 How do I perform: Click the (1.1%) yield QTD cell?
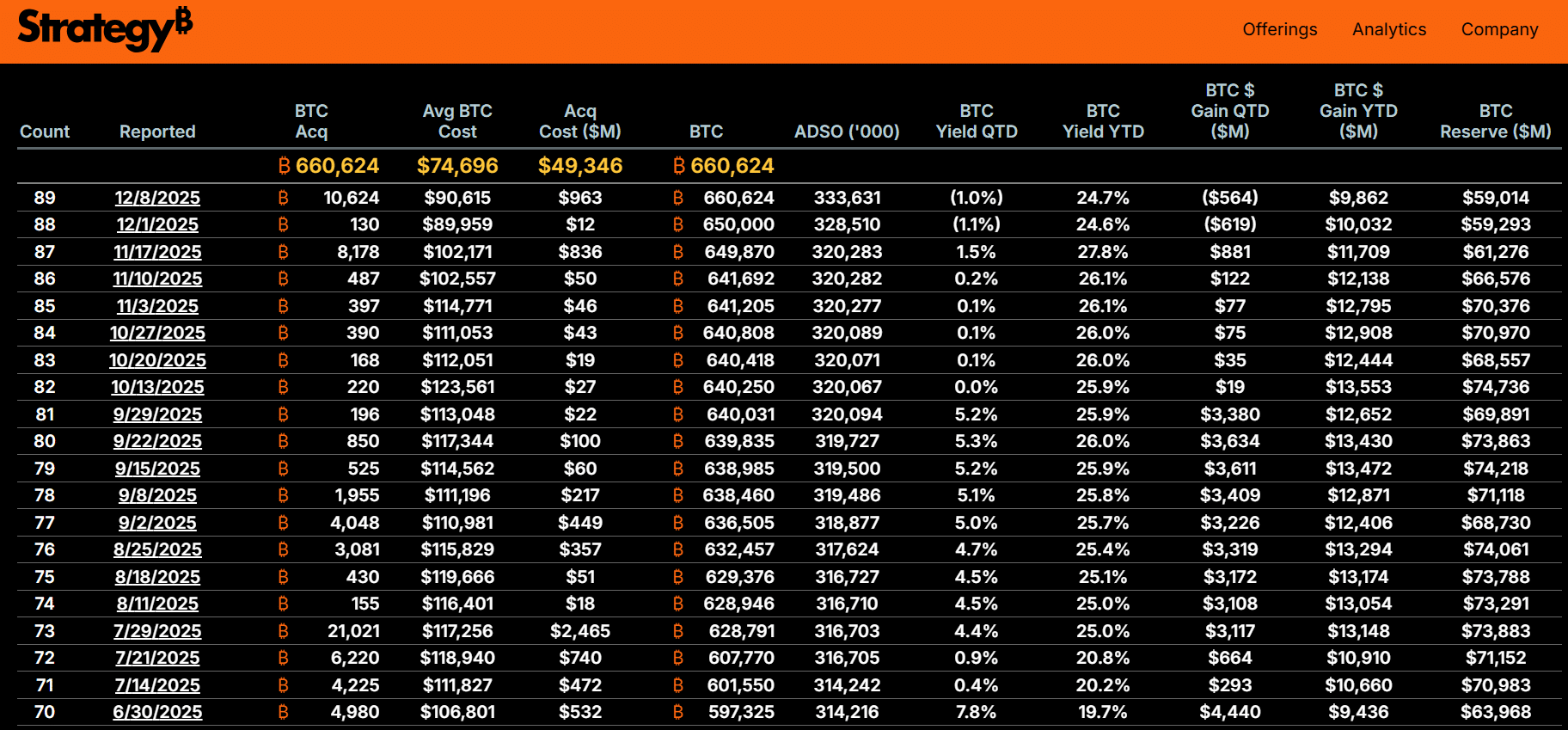(x=977, y=224)
